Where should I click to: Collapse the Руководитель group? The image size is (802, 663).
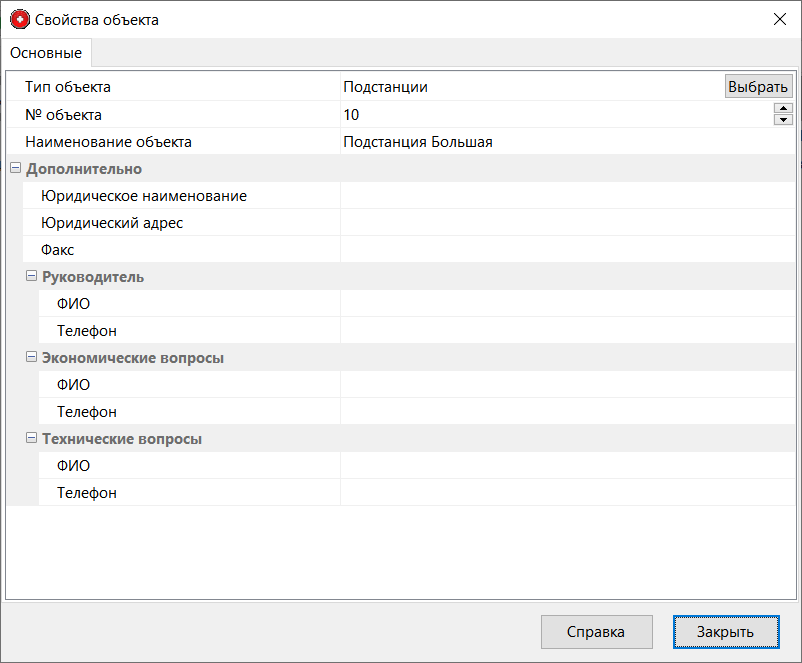click(31, 277)
